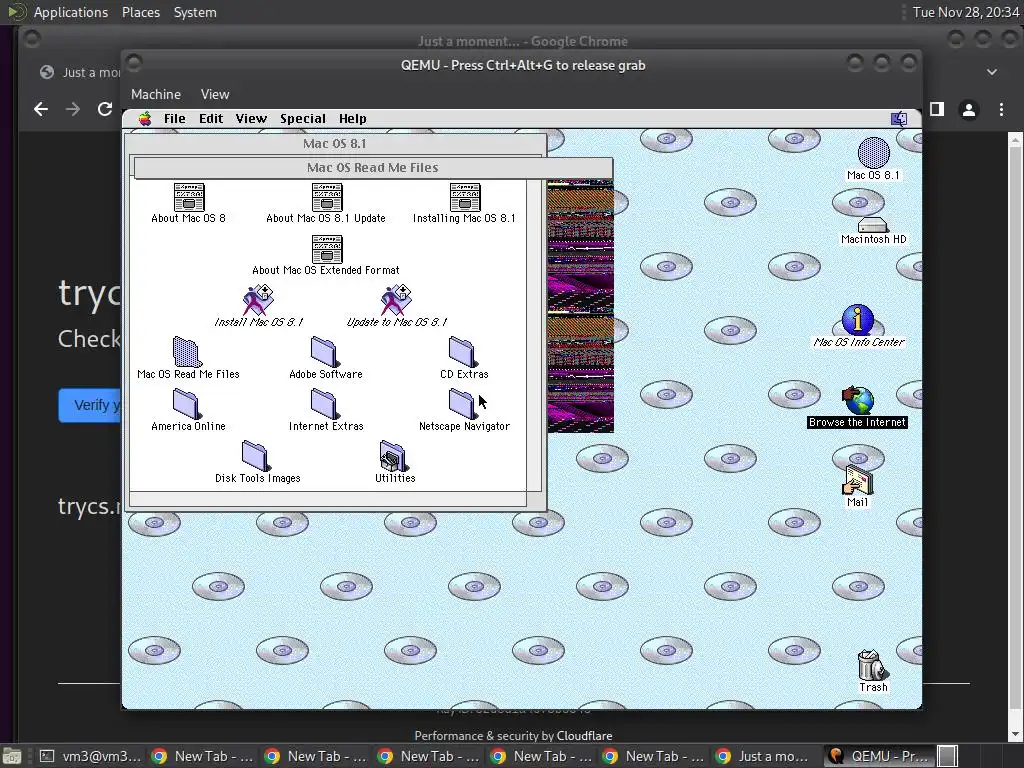Viewport: 1024px width, 768px height.
Task: Open About Mac OS Extended Format document
Action: coord(327,249)
